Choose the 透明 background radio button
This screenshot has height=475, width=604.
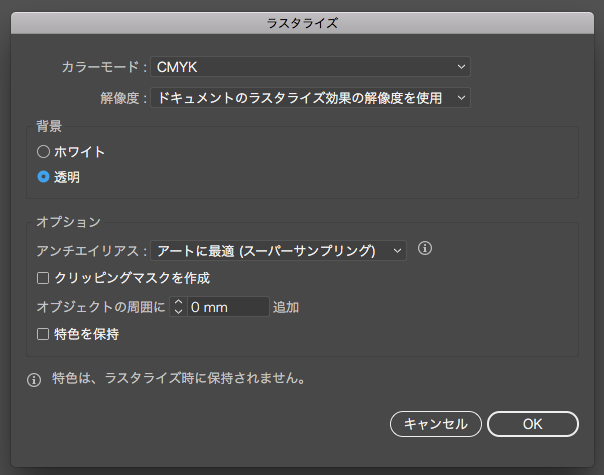point(43,177)
